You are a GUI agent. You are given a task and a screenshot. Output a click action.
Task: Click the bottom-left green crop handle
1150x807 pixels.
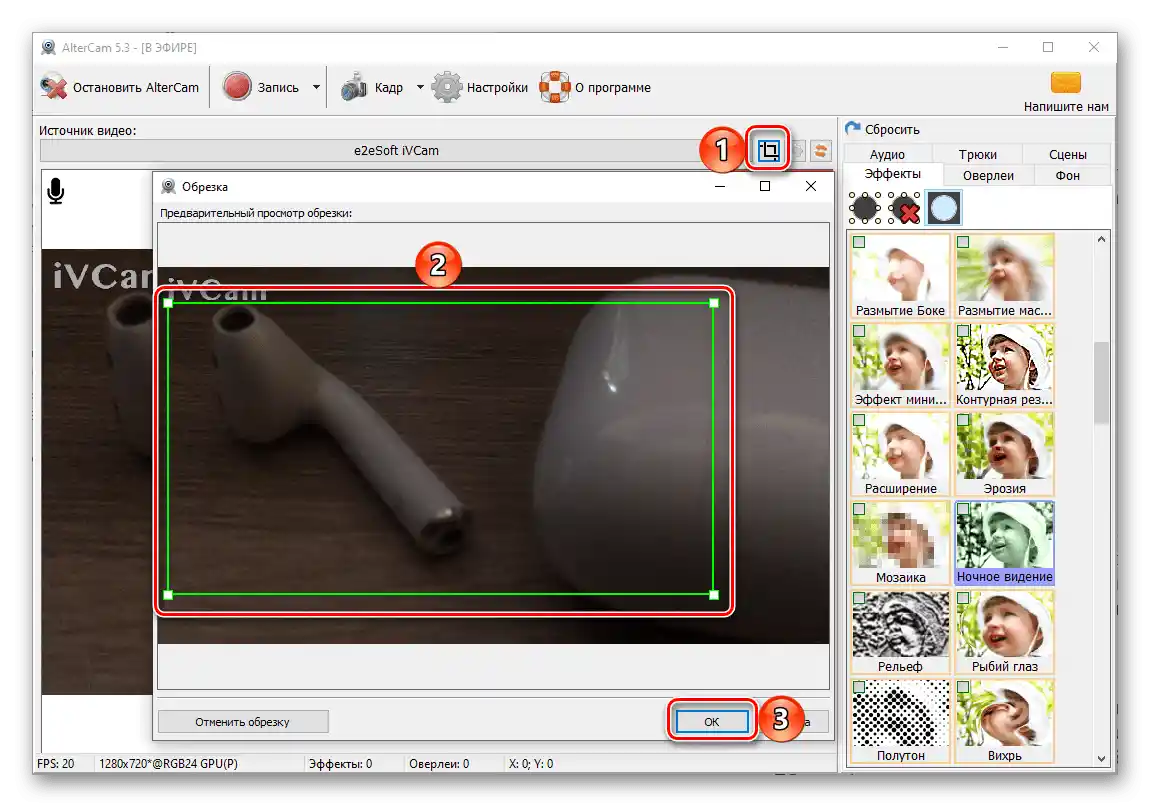[168, 595]
